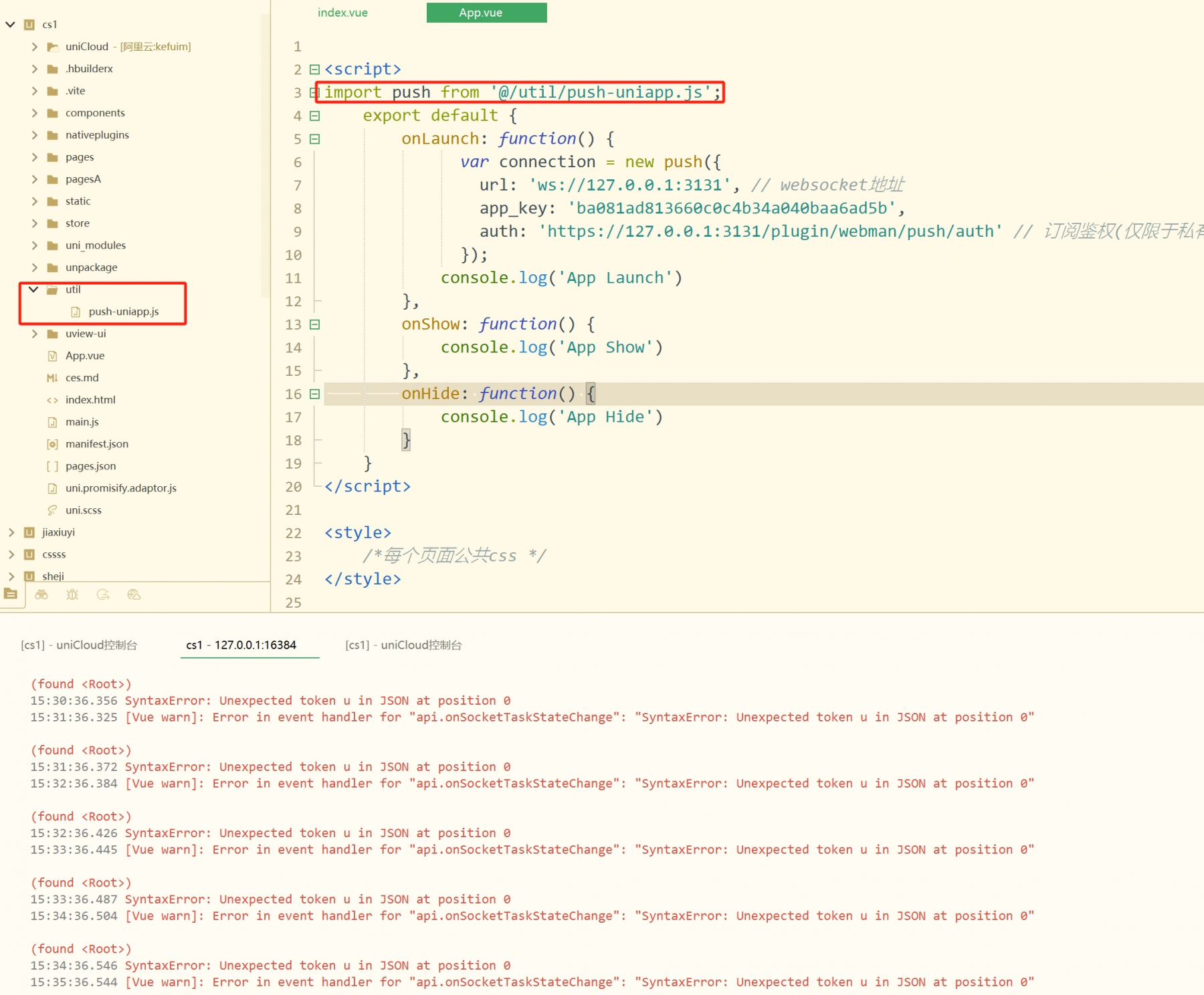The width and height of the screenshot is (1204, 995).
Task: Open the project manager folder icon
Action: [x=11, y=594]
